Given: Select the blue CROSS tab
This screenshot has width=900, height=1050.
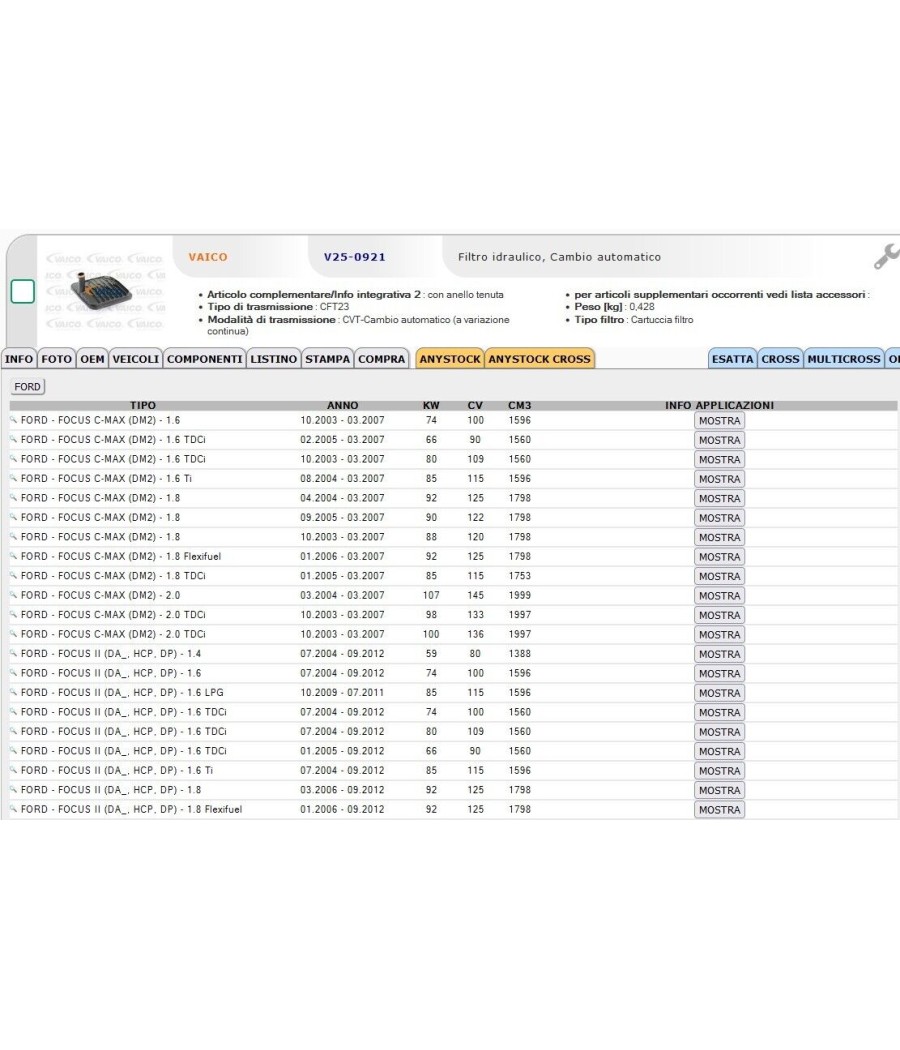Looking at the screenshot, I should [780, 359].
